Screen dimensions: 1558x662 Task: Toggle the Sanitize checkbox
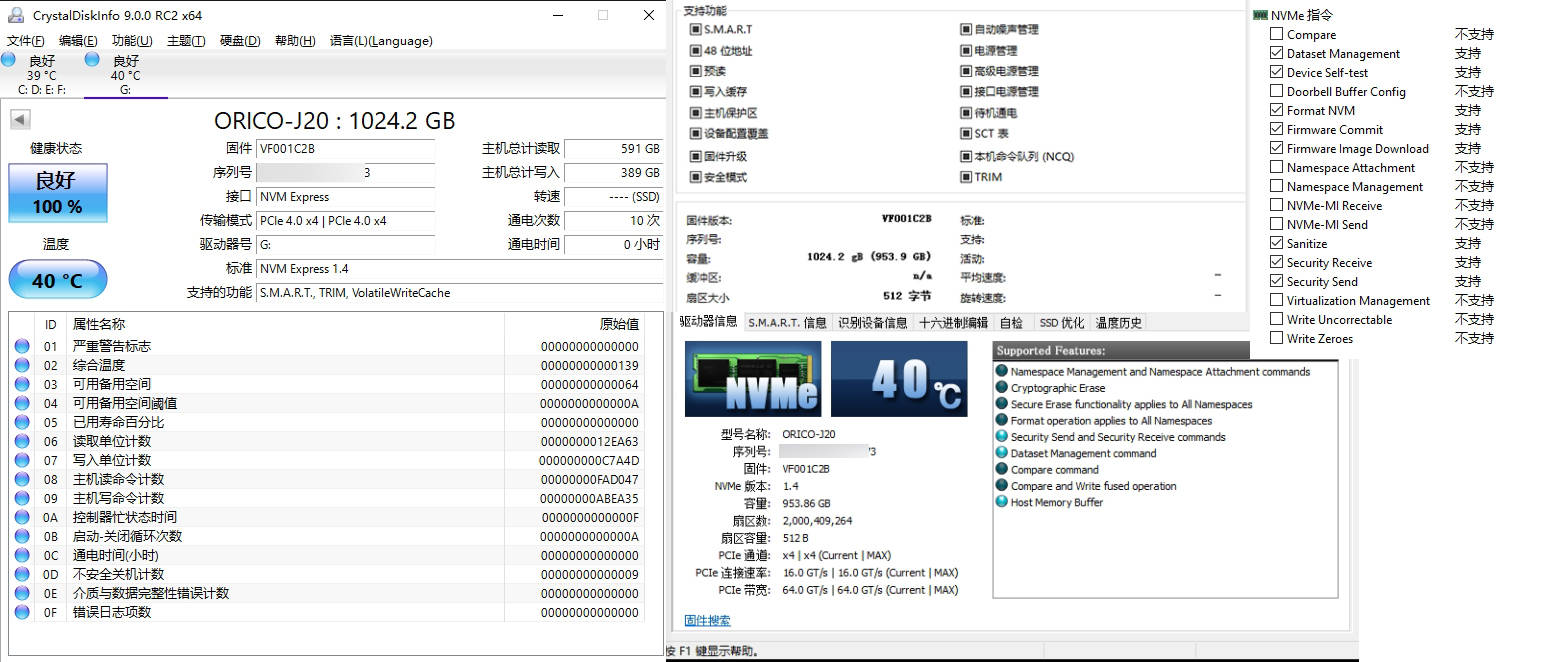[x=1276, y=243]
